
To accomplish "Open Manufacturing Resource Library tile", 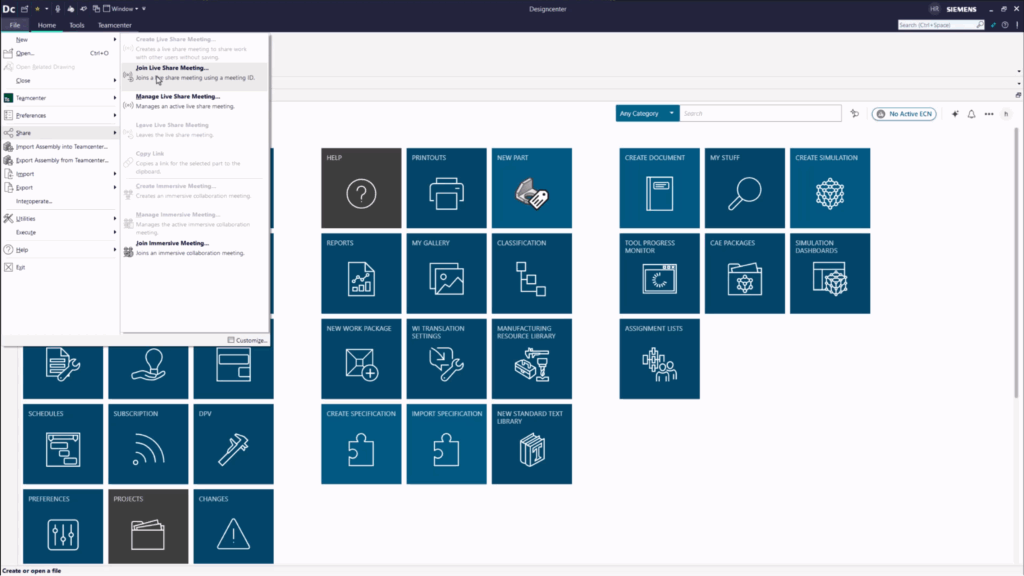I will [532, 359].
